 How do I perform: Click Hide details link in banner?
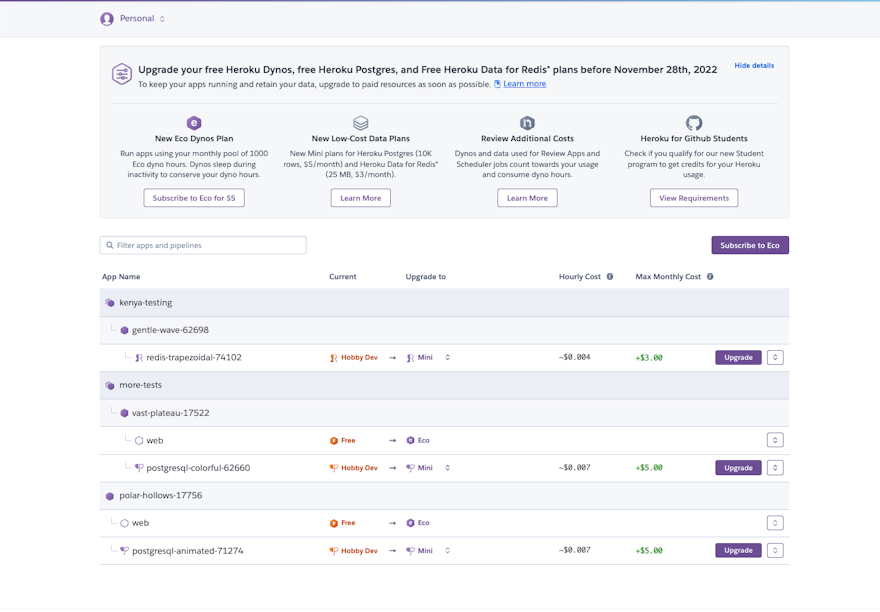coord(754,66)
